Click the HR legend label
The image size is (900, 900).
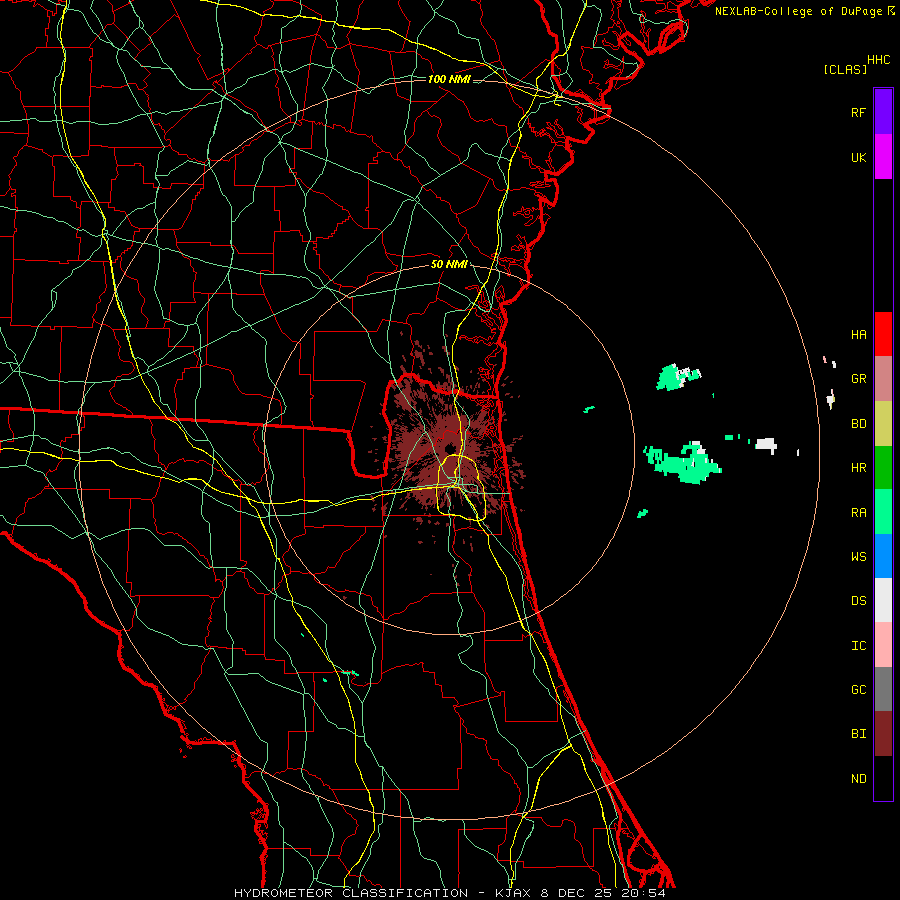tap(858, 468)
